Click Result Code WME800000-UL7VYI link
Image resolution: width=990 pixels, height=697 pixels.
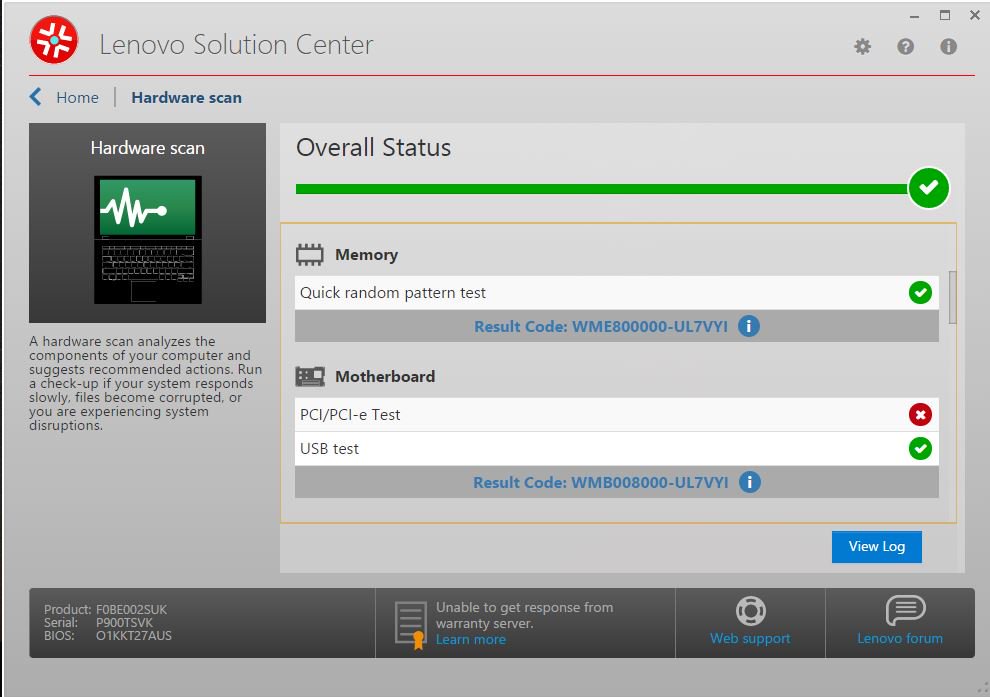coord(600,326)
